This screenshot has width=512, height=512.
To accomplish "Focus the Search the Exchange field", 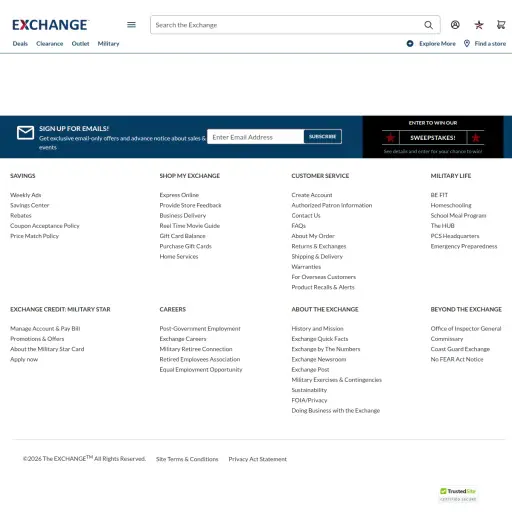I will coord(287,25).
